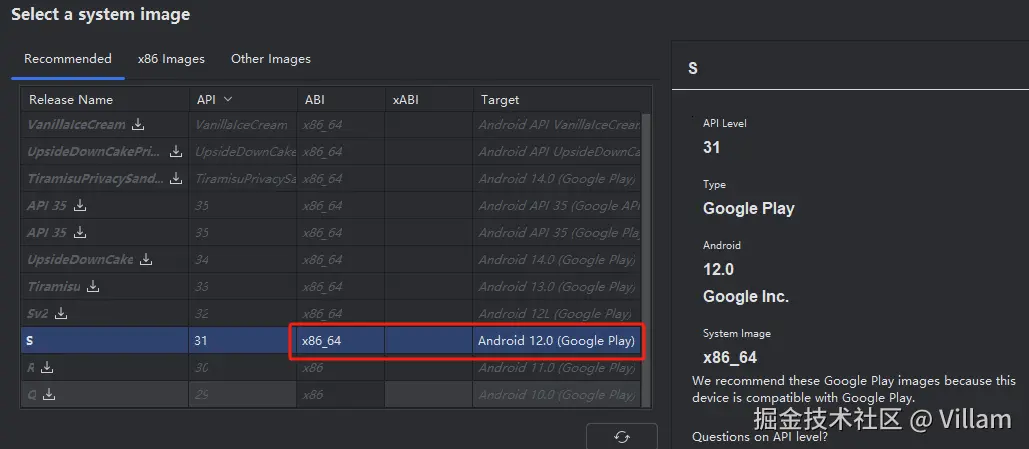The height and width of the screenshot is (449, 1029).
Task: Click the xABI column header
Action: point(406,99)
